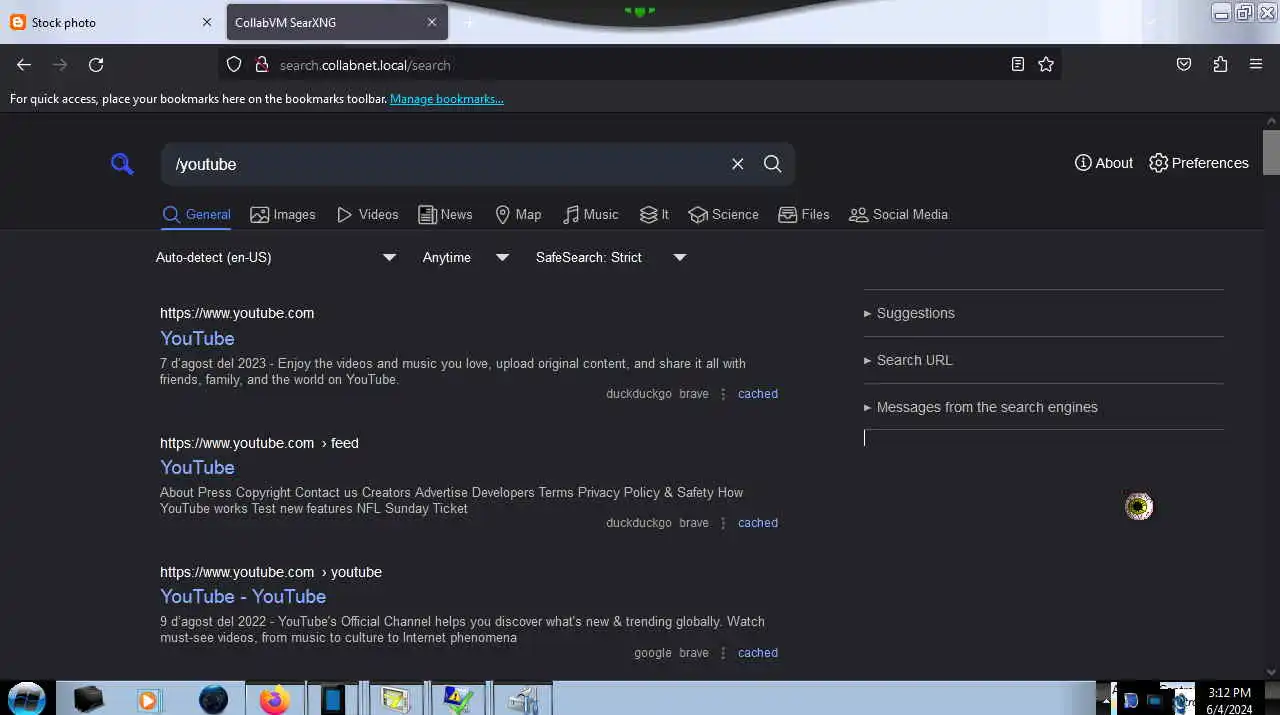Open the Extensions puzzle icon
The width and height of the screenshot is (1280, 715).
(x=1220, y=64)
